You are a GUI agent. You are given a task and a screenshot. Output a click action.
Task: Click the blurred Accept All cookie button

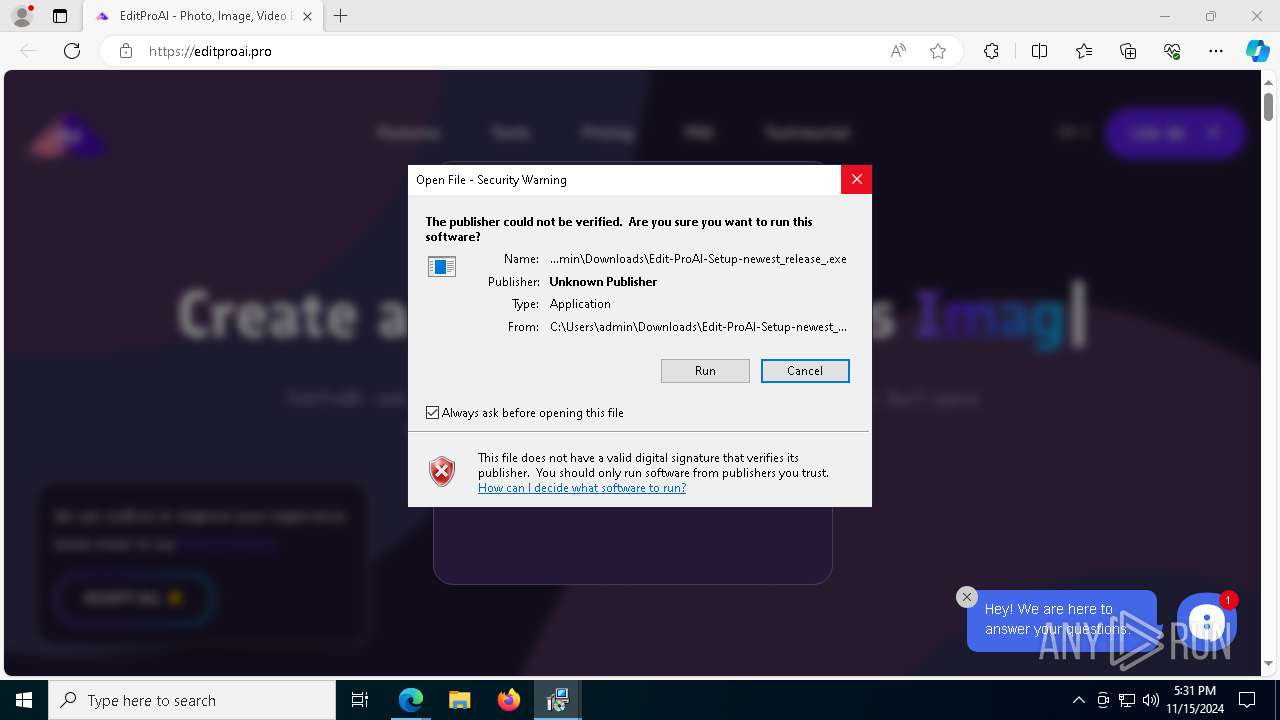pos(133,598)
